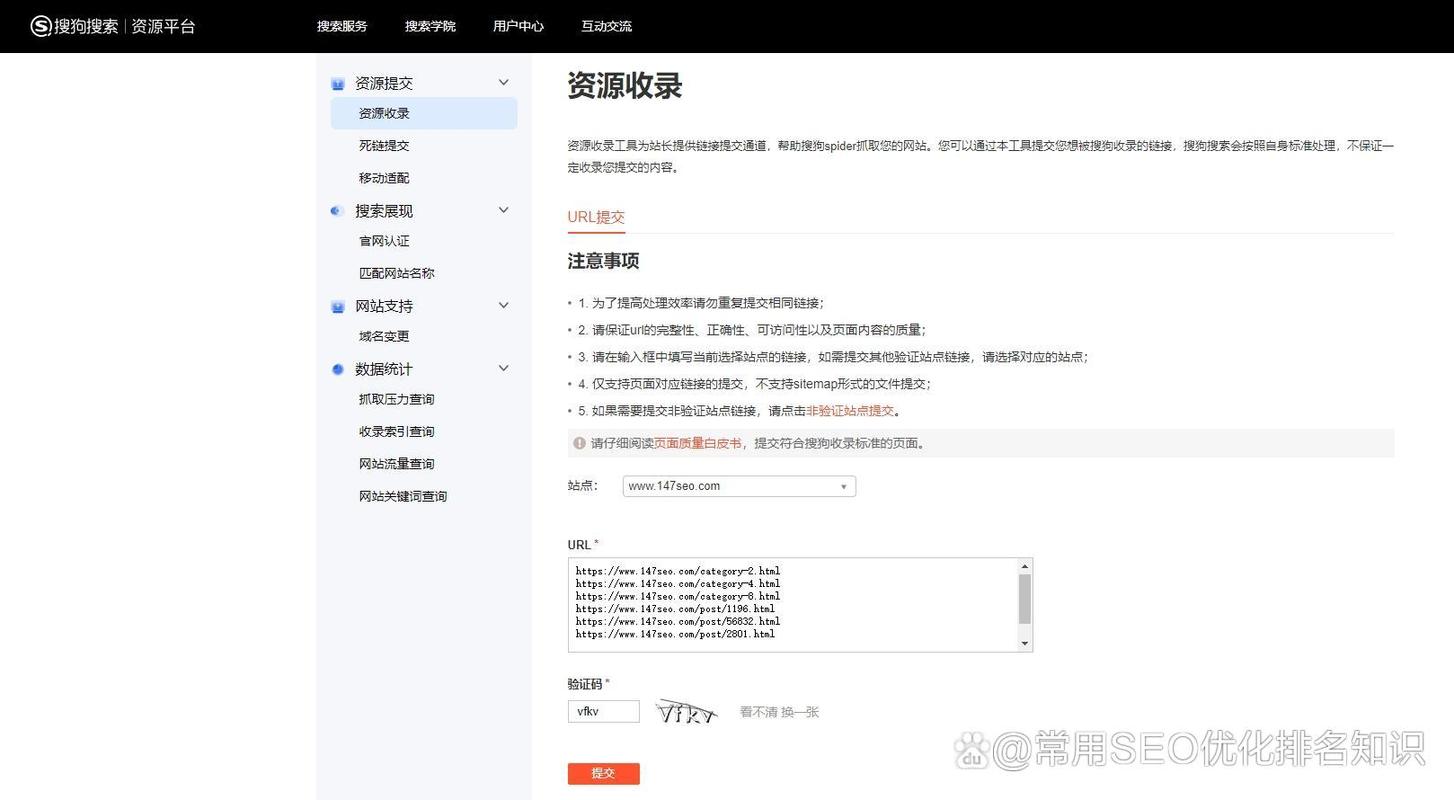Open 域名变更 in the sidebar

pos(384,336)
